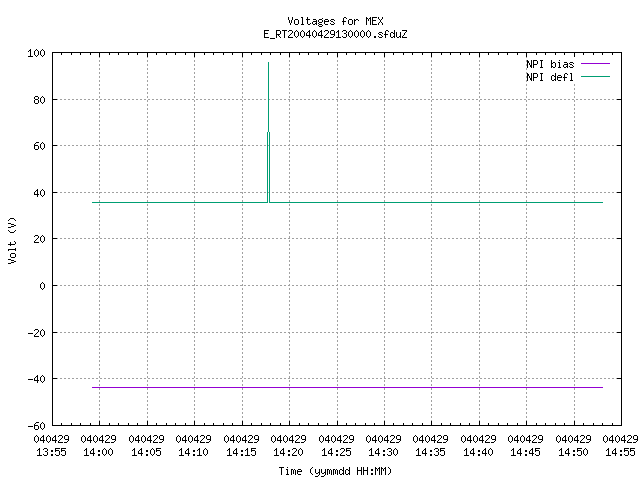Click the y-axis tick label 0
640x480 pixels.
pos(42,286)
